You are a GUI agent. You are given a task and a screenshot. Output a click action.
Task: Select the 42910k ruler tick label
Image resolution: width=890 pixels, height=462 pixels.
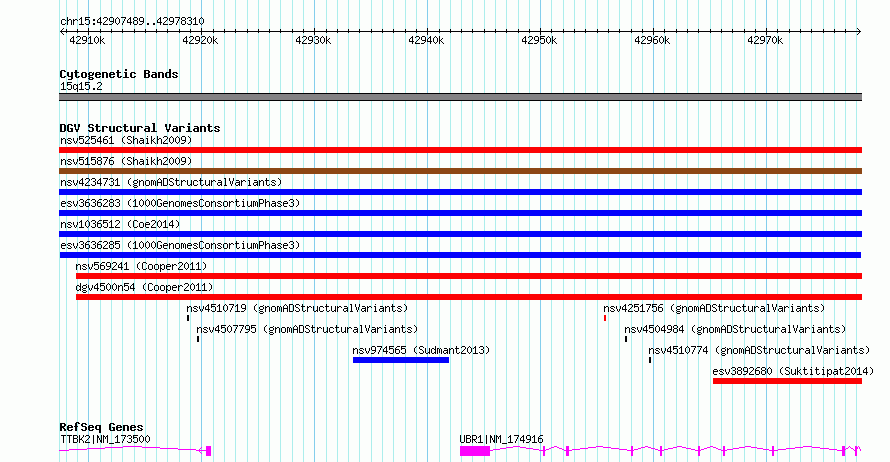pyautogui.click(x=87, y=40)
